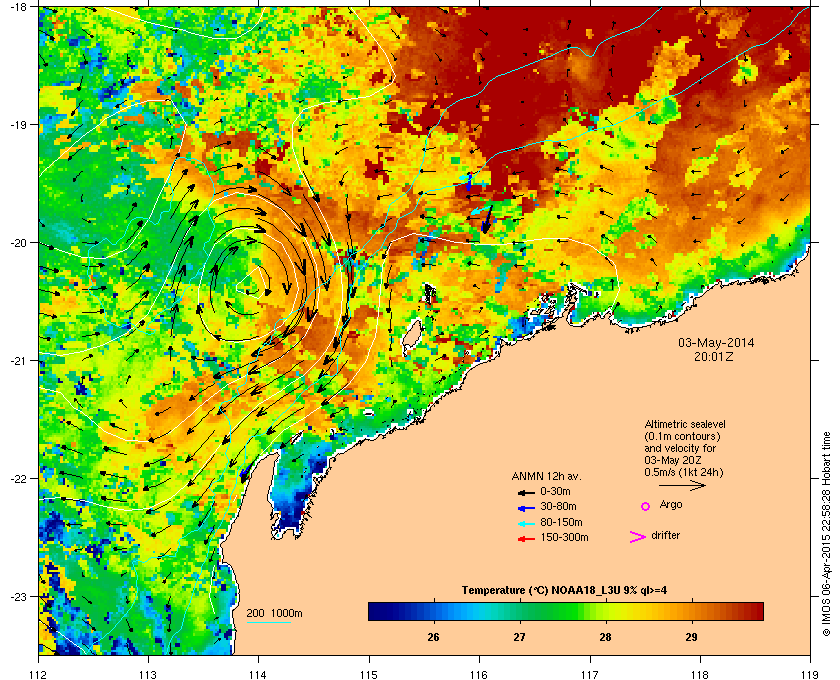Click the dark red end of temperature colorbar
Viewport: 840px width, 680px height.
tap(755, 611)
